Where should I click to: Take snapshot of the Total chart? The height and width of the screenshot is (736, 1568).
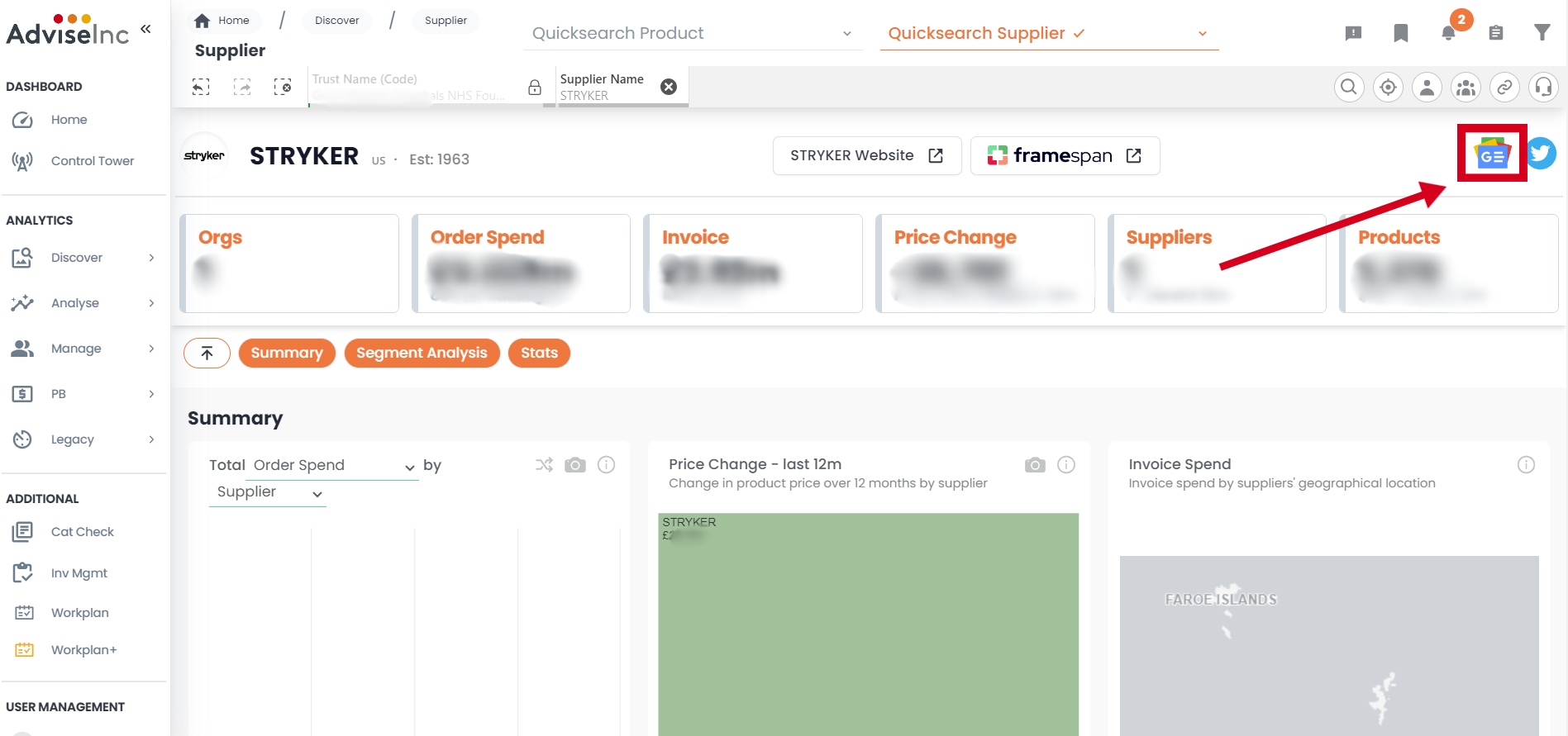[575, 465]
